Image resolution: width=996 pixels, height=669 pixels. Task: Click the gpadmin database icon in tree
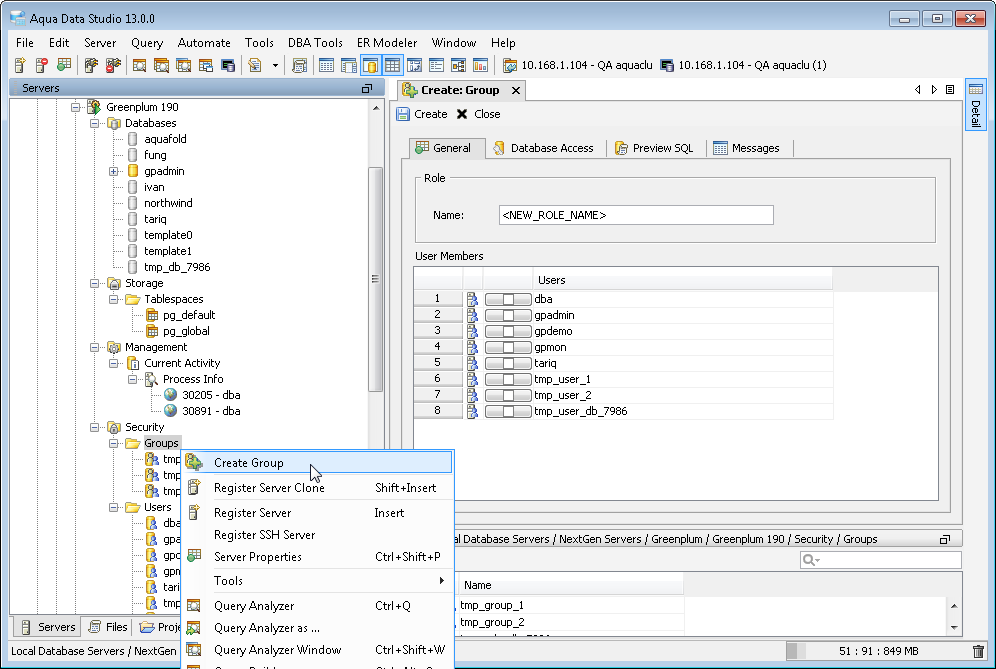click(x=132, y=171)
